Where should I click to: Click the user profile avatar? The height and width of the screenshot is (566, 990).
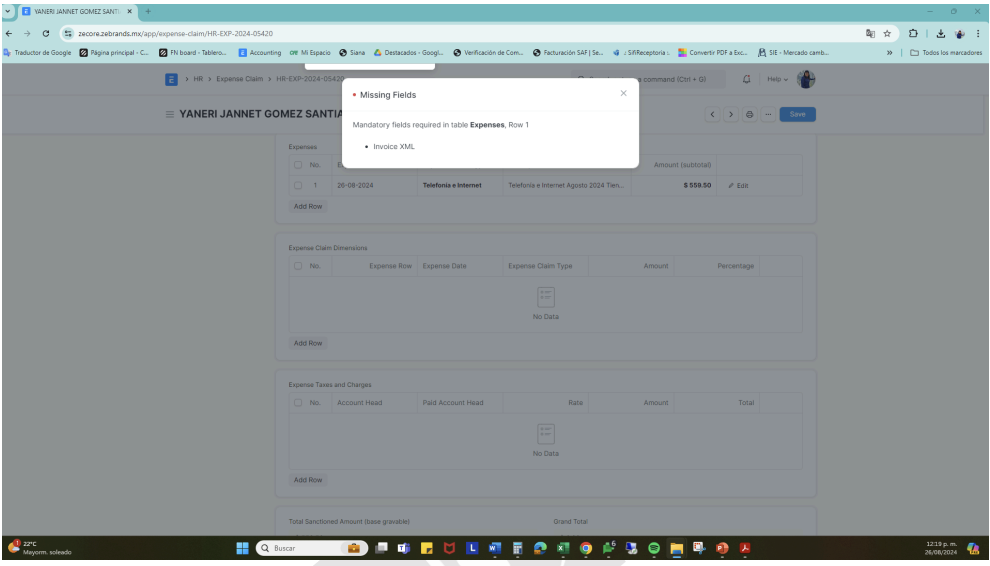pyautogui.click(x=805, y=79)
